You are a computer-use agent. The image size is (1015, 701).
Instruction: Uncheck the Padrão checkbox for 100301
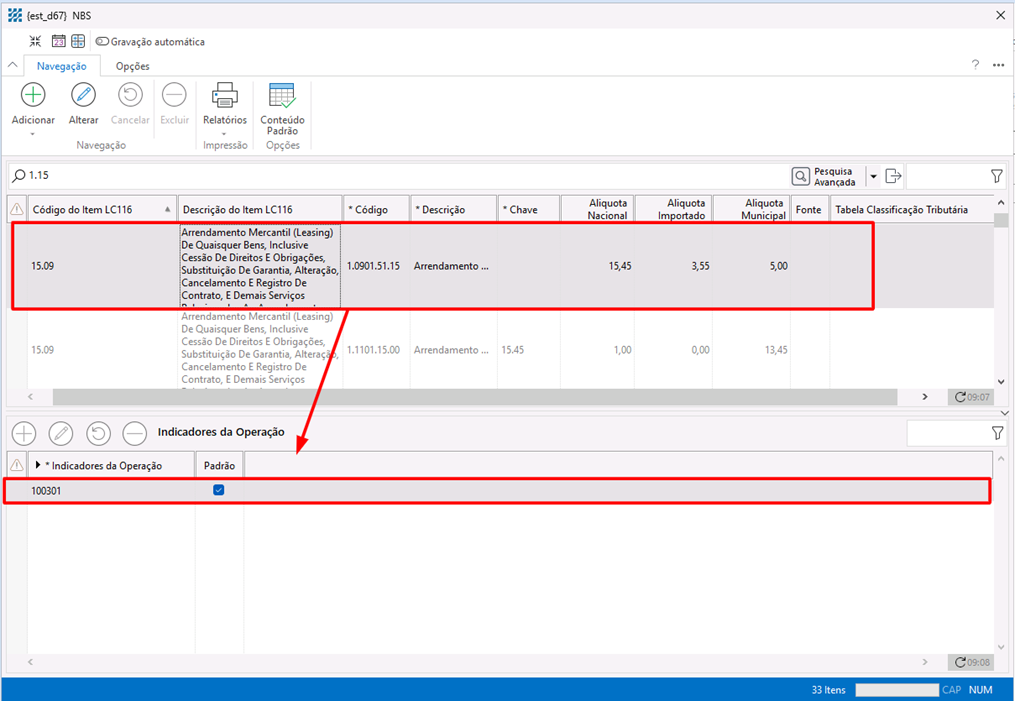219,490
